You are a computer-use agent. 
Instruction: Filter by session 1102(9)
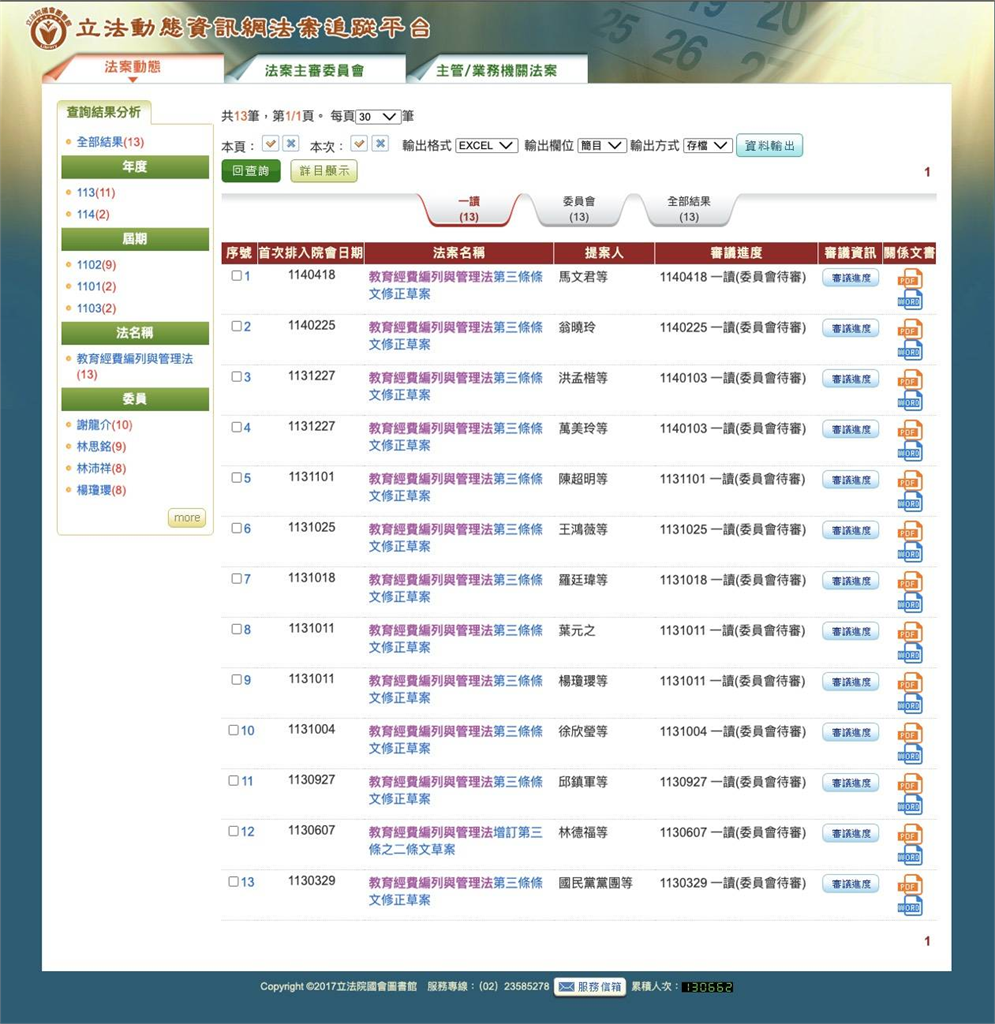[96, 264]
